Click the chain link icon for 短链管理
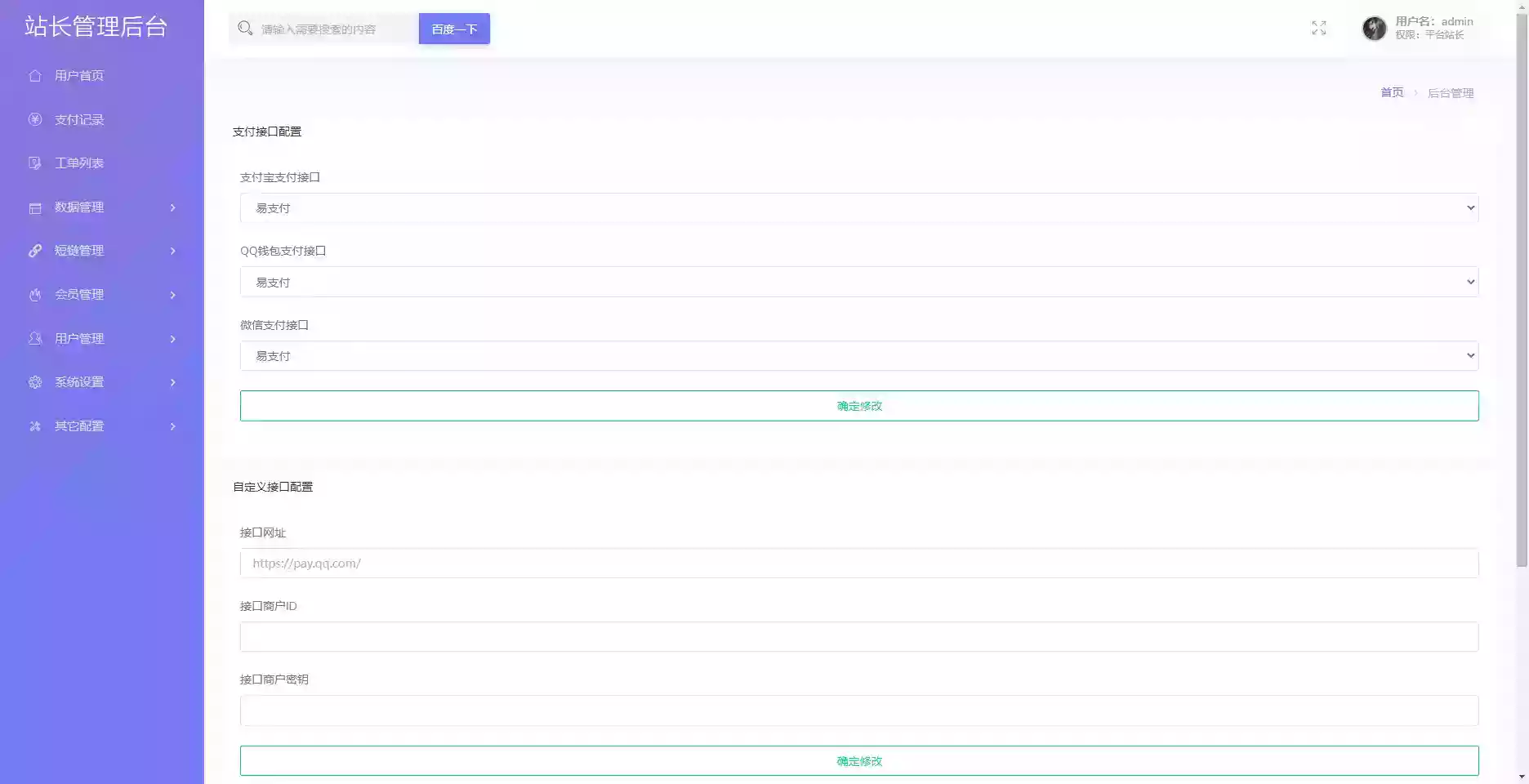 coord(35,251)
